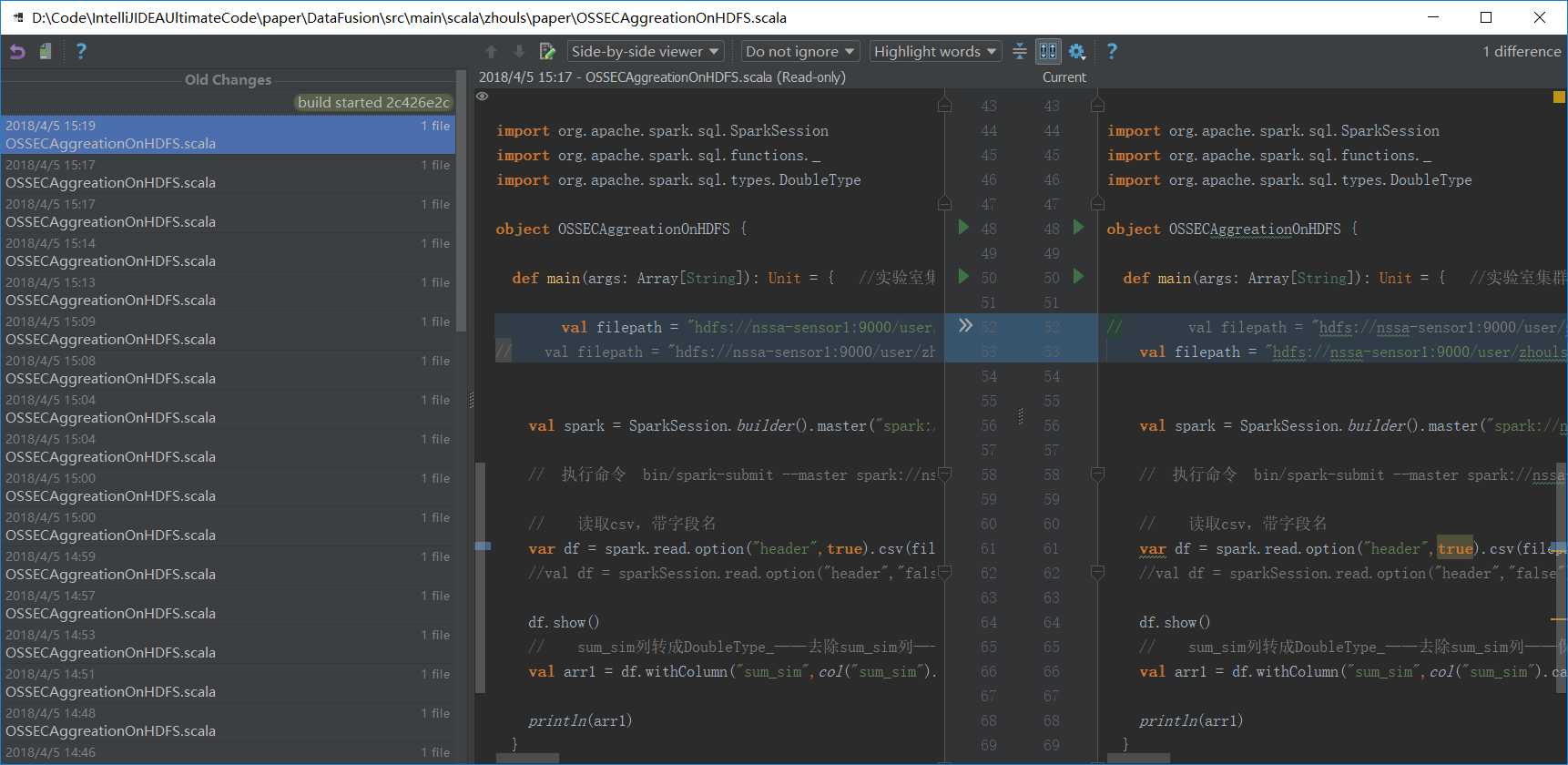Screen dimensions: 1568x765
Task: Click run icon beside right line 50
Action: tap(1079, 276)
